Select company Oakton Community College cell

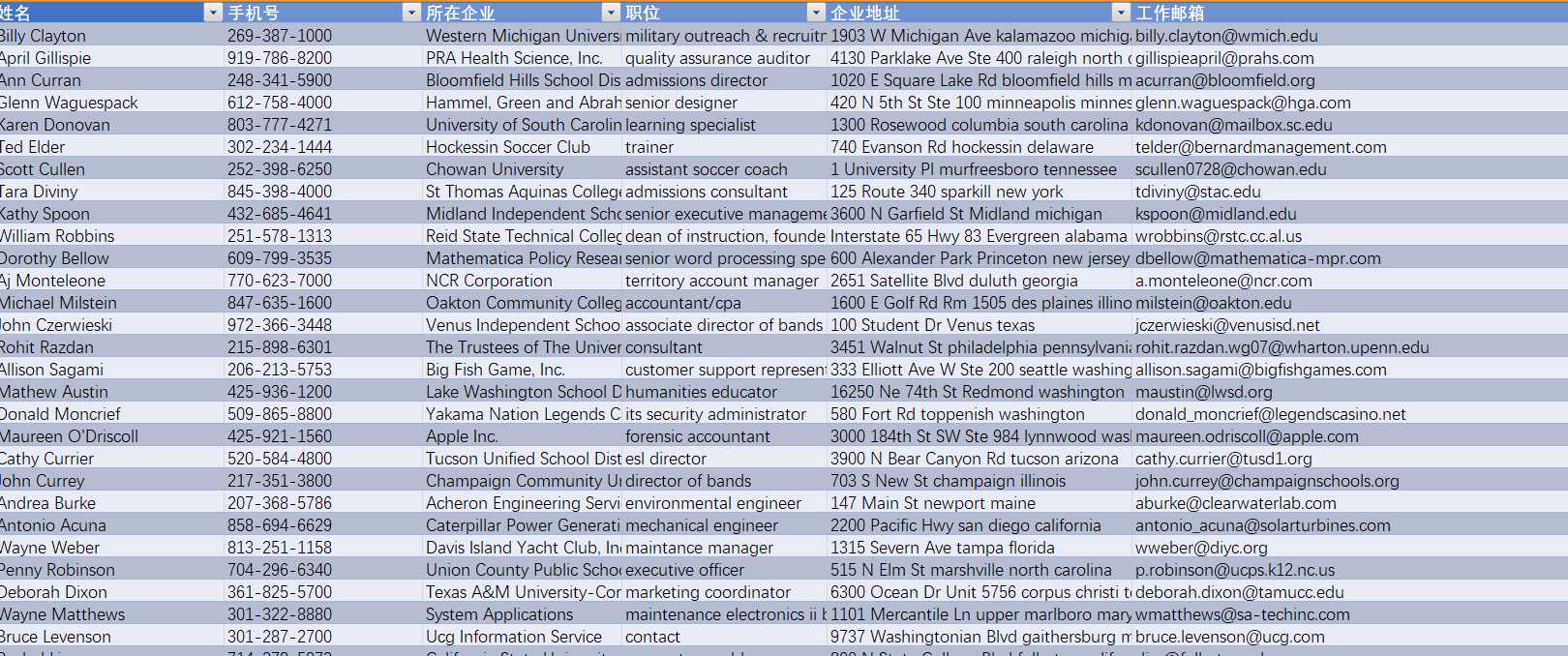(x=523, y=303)
